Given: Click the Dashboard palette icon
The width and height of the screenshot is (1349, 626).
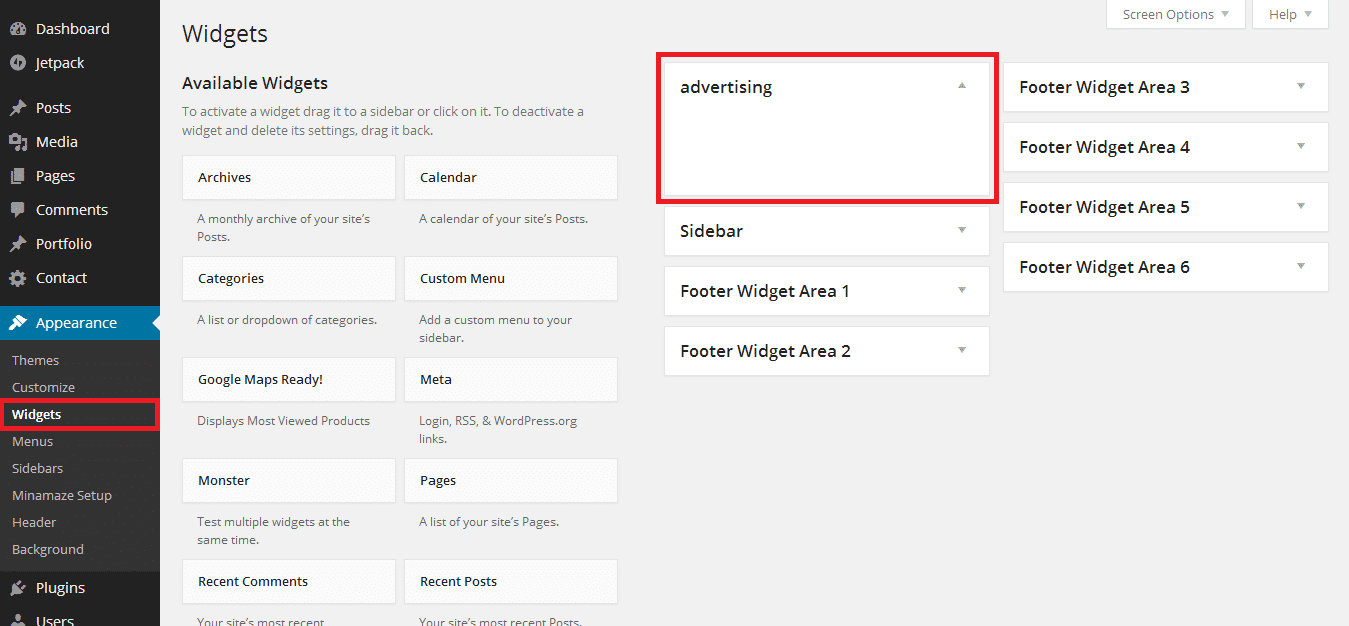Looking at the screenshot, I should (18, 29).
